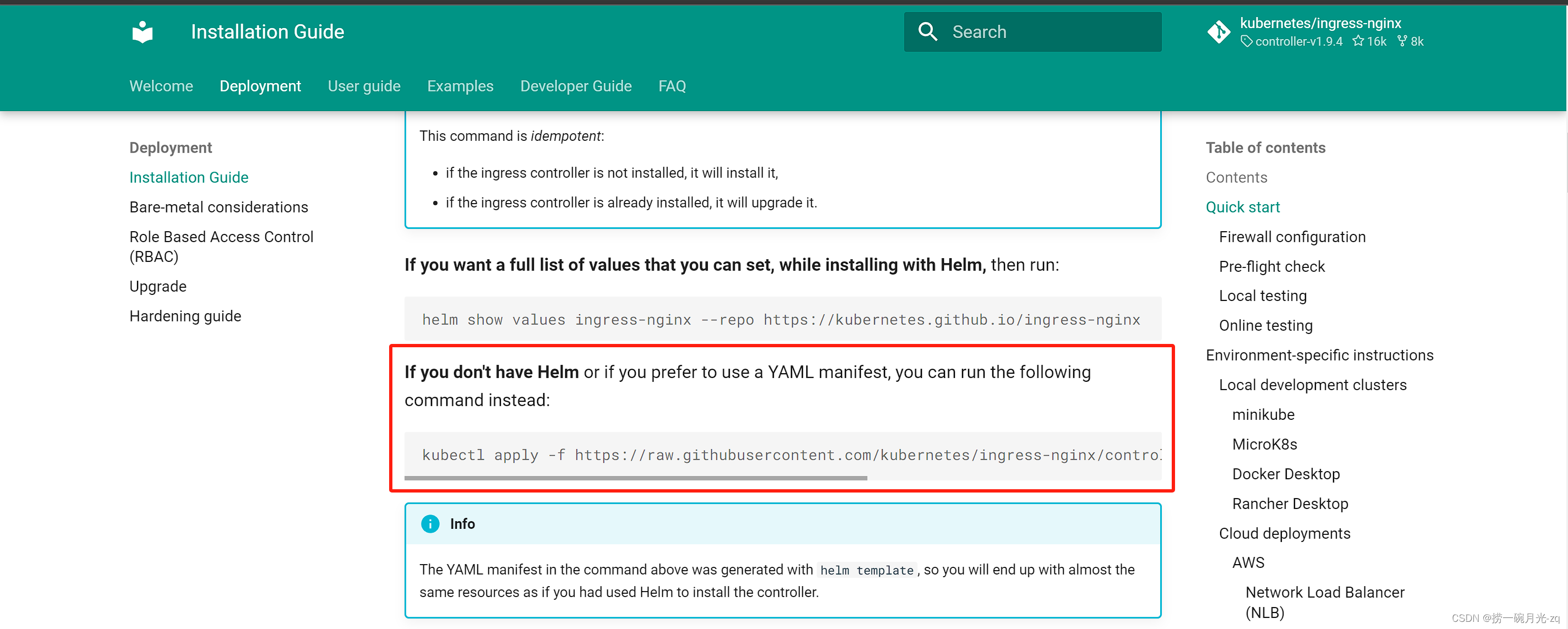This screenshot has width=1568, height=629.
Task: Open Bare-metal considerations page
Action: (218, 207)
